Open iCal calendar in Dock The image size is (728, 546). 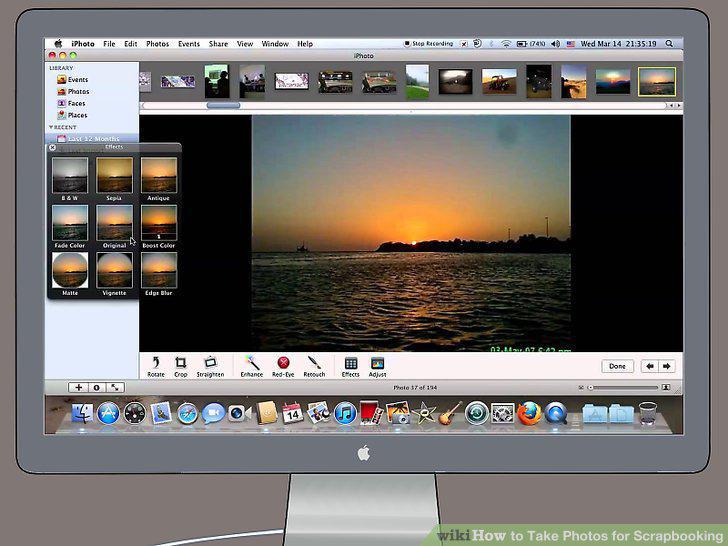coord(292,413)
